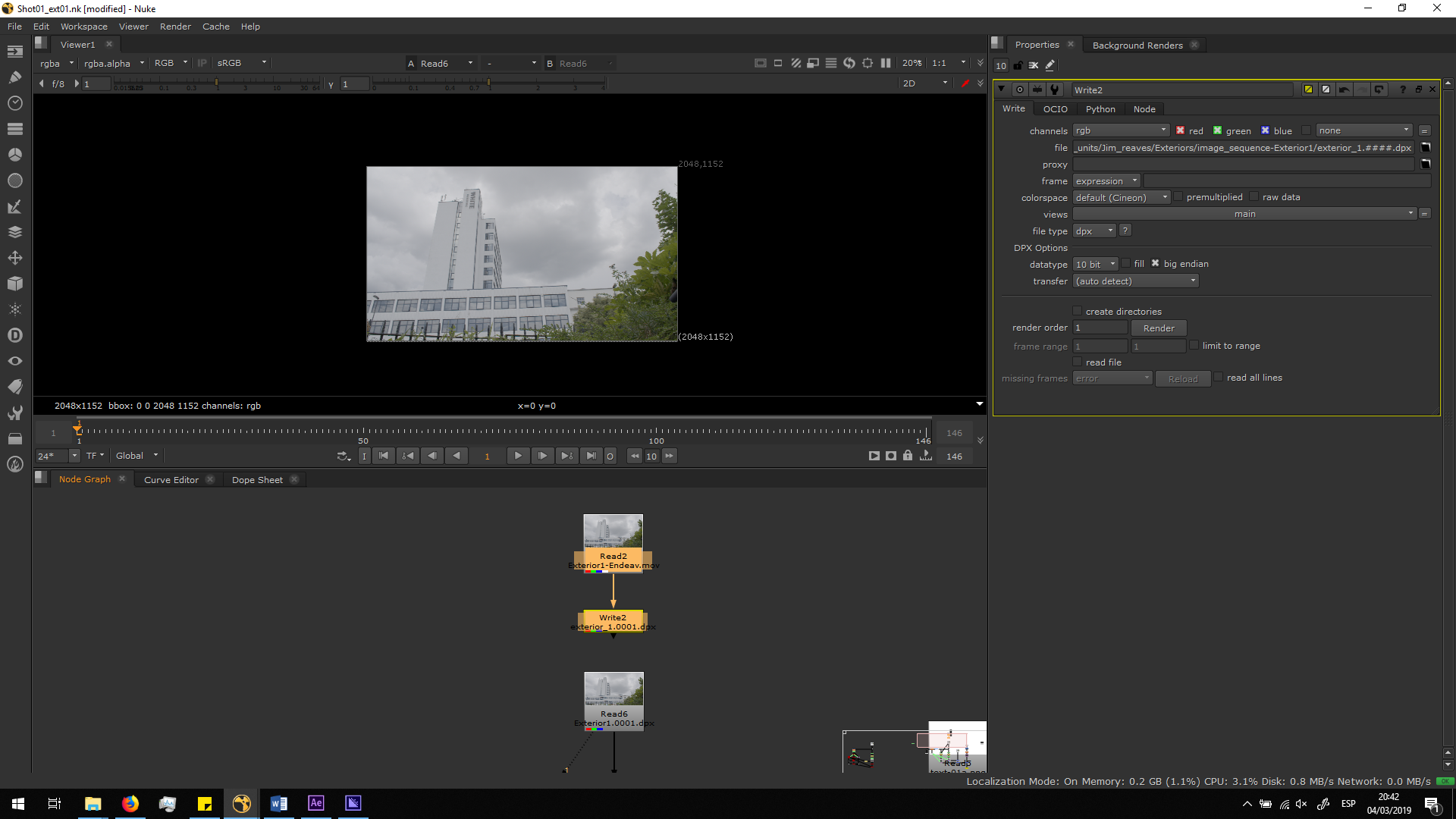Click the viewer pause icon

click(885, 63)
